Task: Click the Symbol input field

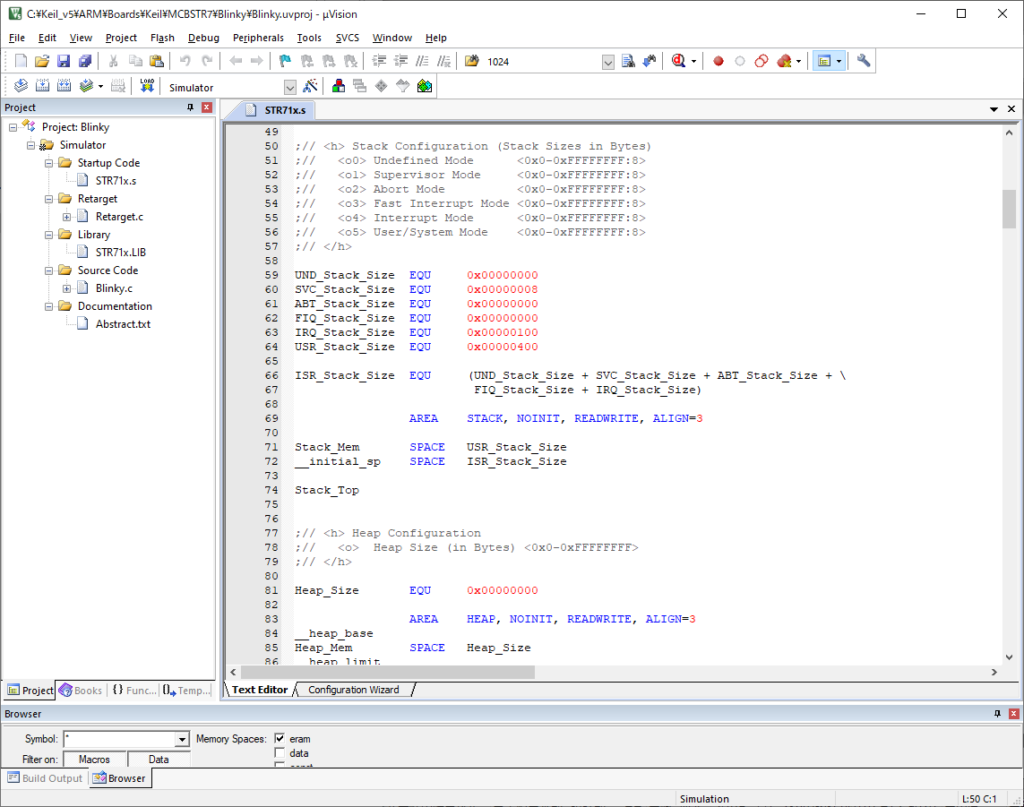Action: pyautogui.click(x=119, y=739)
